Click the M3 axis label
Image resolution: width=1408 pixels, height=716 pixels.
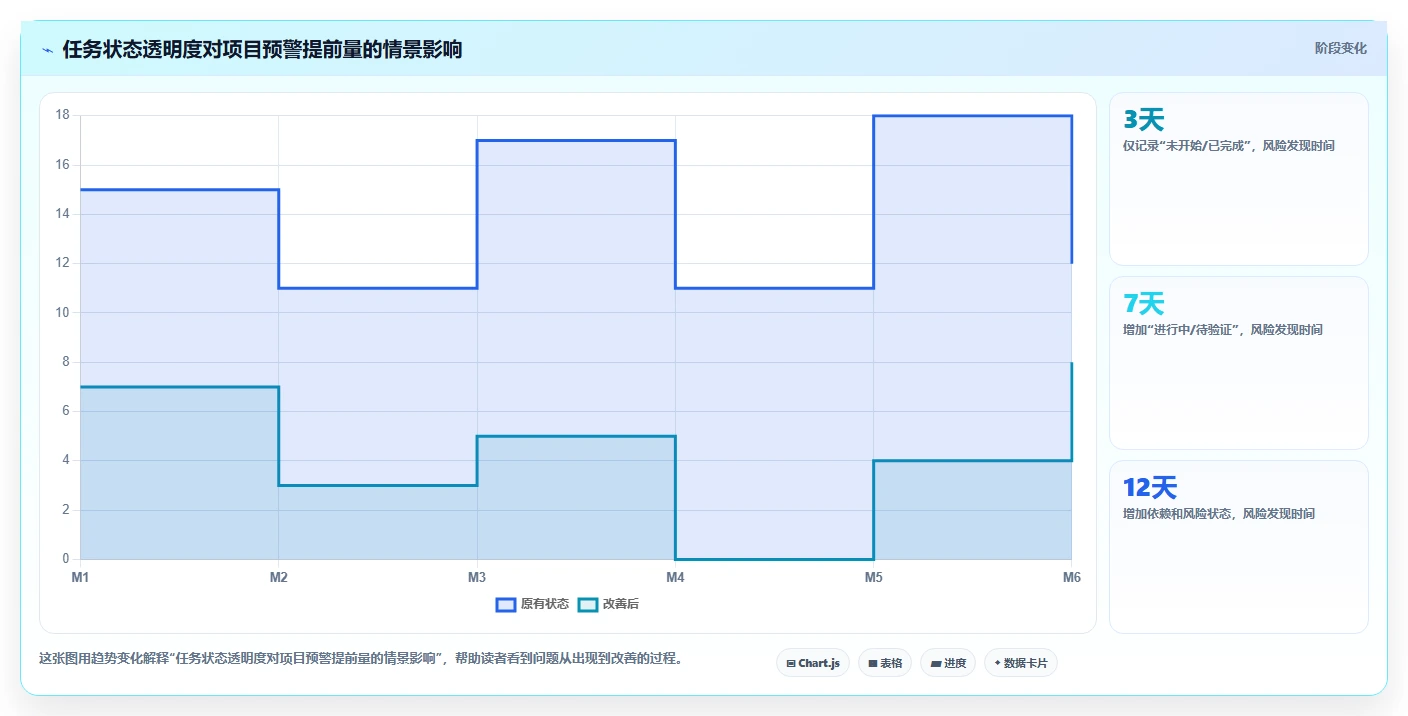point(477,577)
